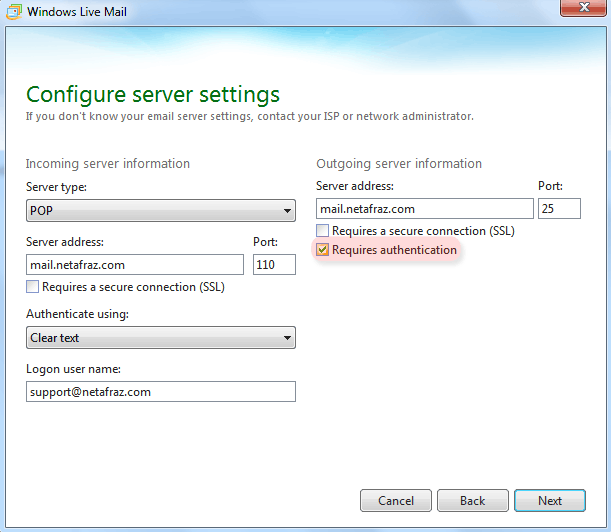The height and width of the screenshot is (532, 611).
Task: Focus the incoming Port 110 field
Action: (x=274, y=265)
